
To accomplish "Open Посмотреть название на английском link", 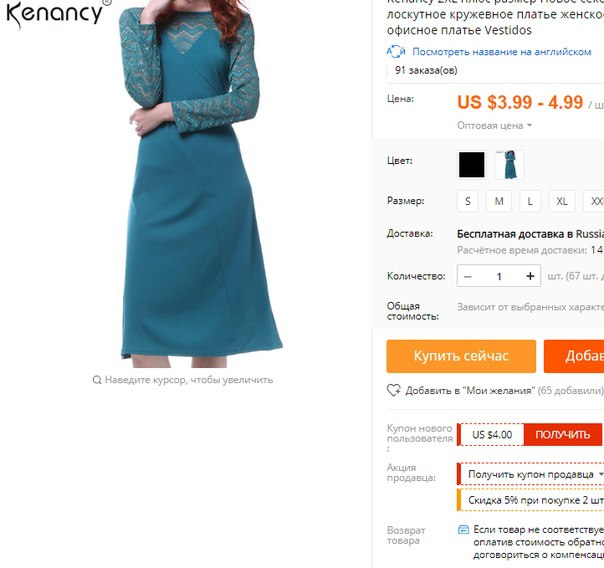I will [502, 52].
